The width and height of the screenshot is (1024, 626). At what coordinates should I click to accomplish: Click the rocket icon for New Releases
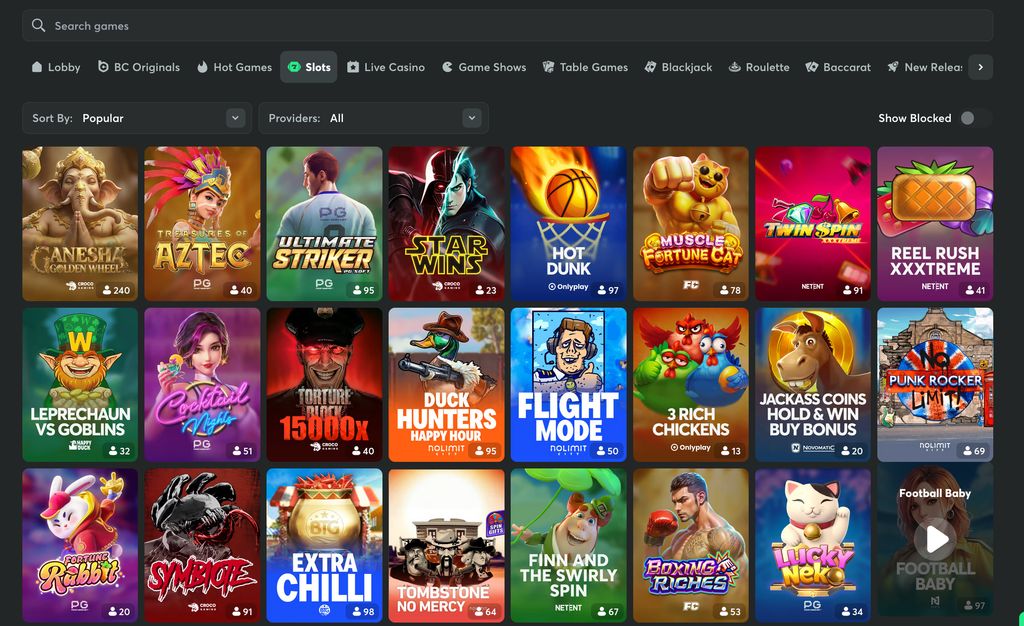pos(893,67)
